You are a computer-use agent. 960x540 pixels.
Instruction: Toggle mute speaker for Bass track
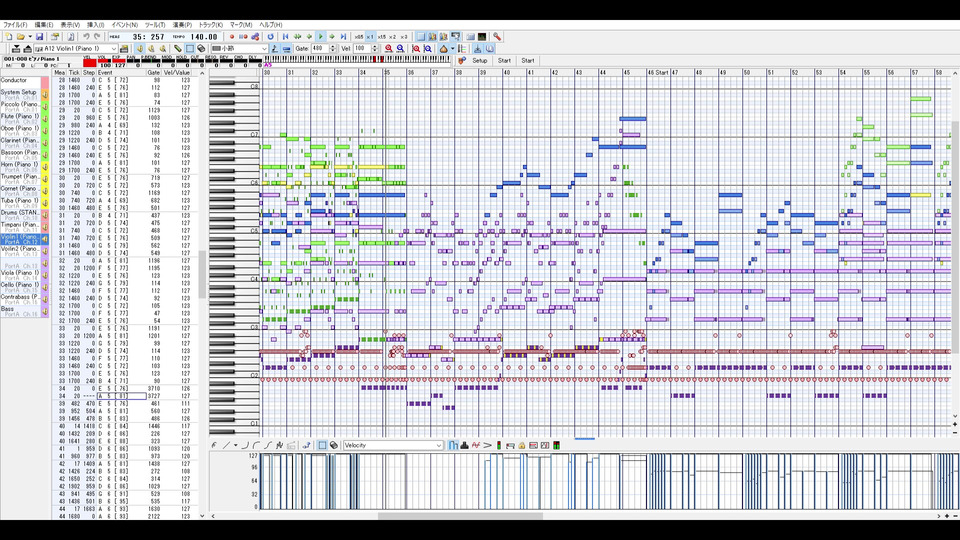[45, 312]
